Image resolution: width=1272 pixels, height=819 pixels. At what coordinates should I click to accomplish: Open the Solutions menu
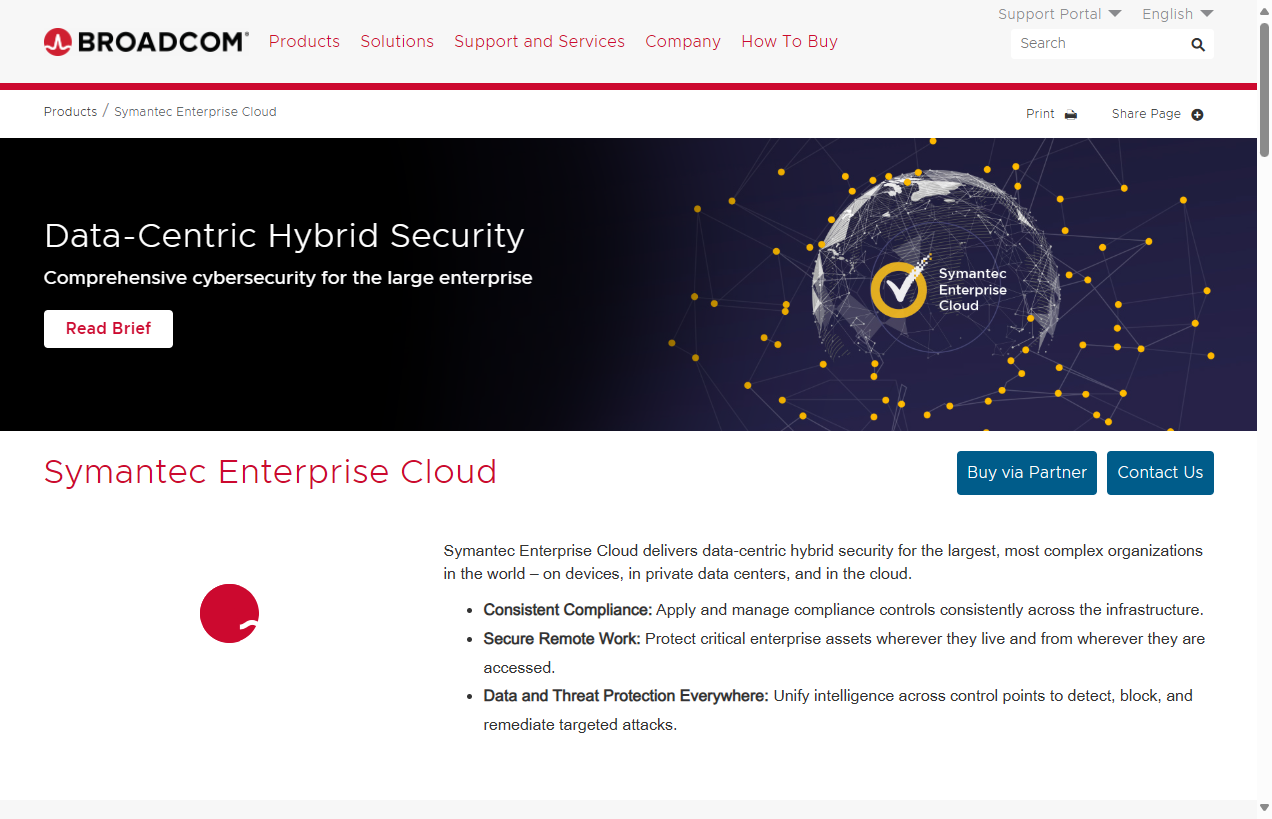[x=397, y=41]
